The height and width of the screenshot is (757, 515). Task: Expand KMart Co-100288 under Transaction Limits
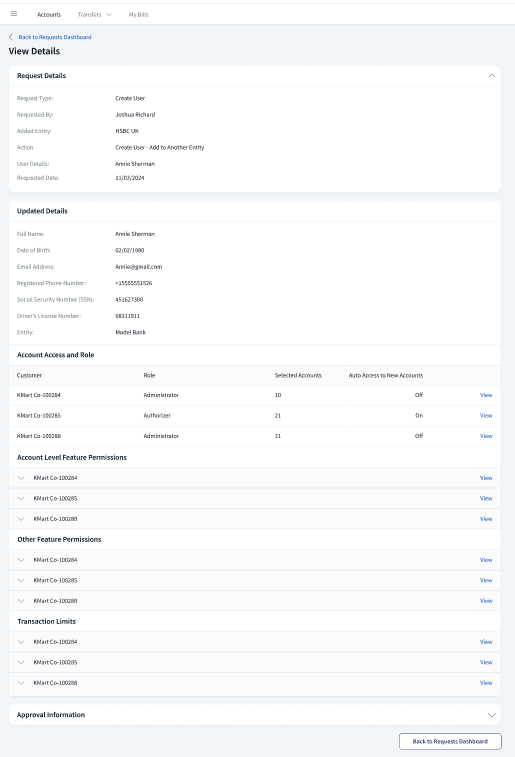coord(21,683)
